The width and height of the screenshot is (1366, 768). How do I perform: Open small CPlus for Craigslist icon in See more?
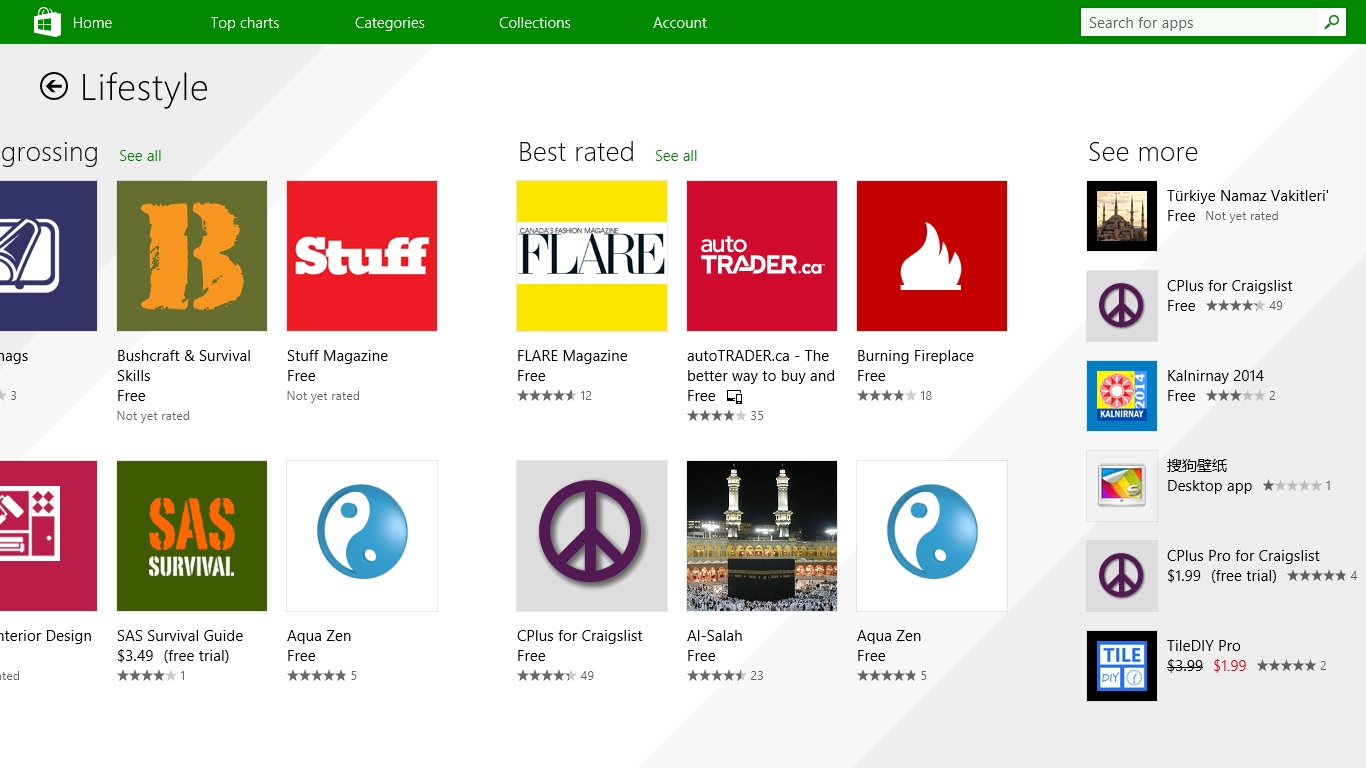[1122, 306]
